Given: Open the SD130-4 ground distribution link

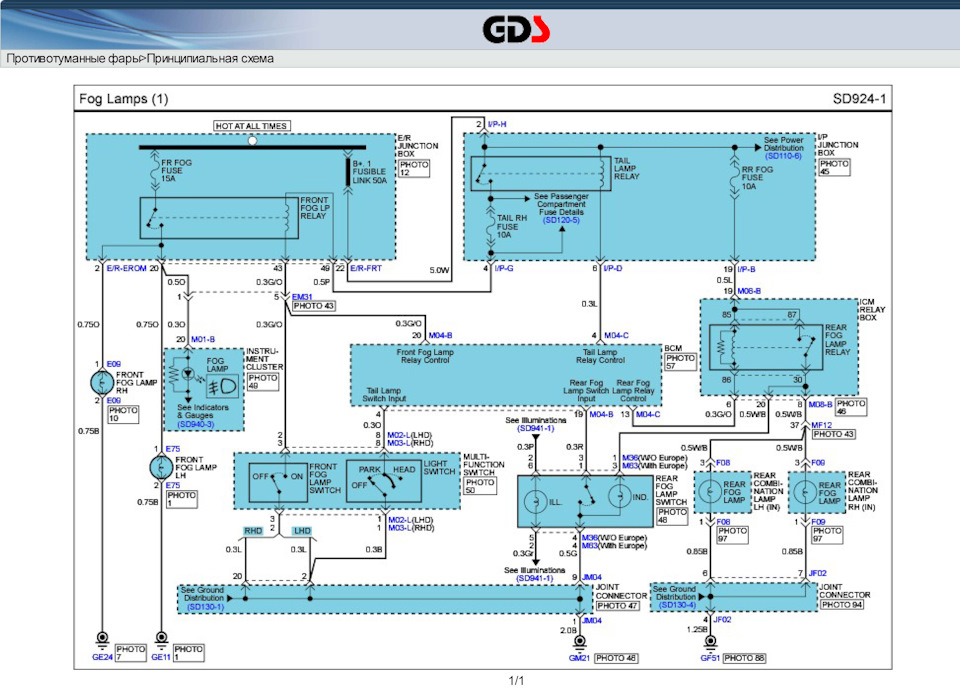Looking at the screenshot, I should coord(677,606).
